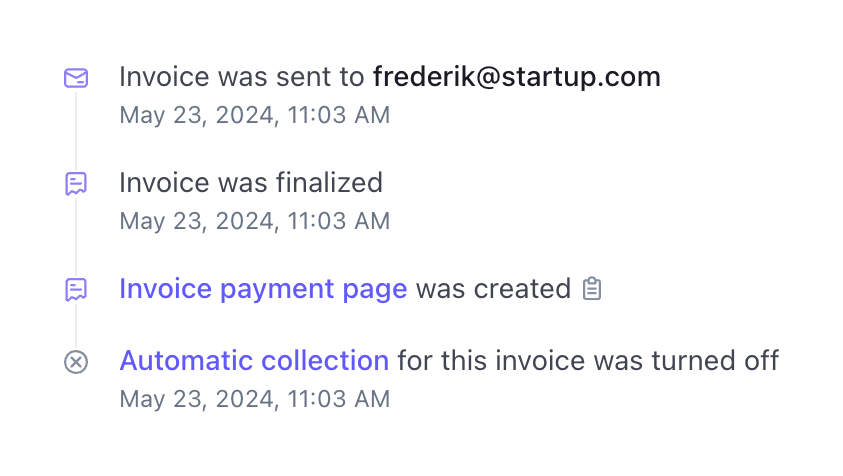843x476 pixels.
Task: Click the circled X icon for automatic collection
Action: pos(76,361)
